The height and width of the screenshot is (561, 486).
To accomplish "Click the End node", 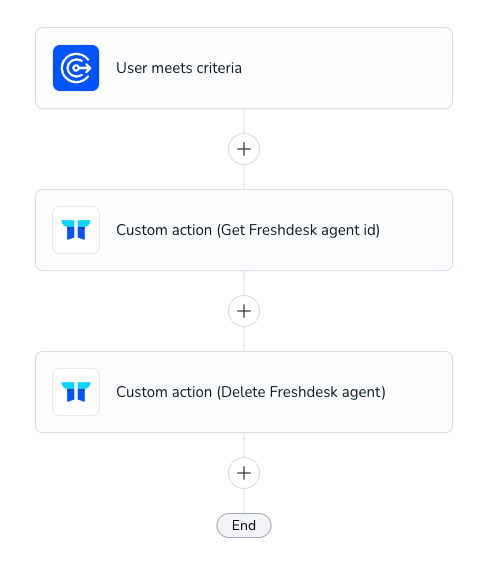I will coord(244,525).
